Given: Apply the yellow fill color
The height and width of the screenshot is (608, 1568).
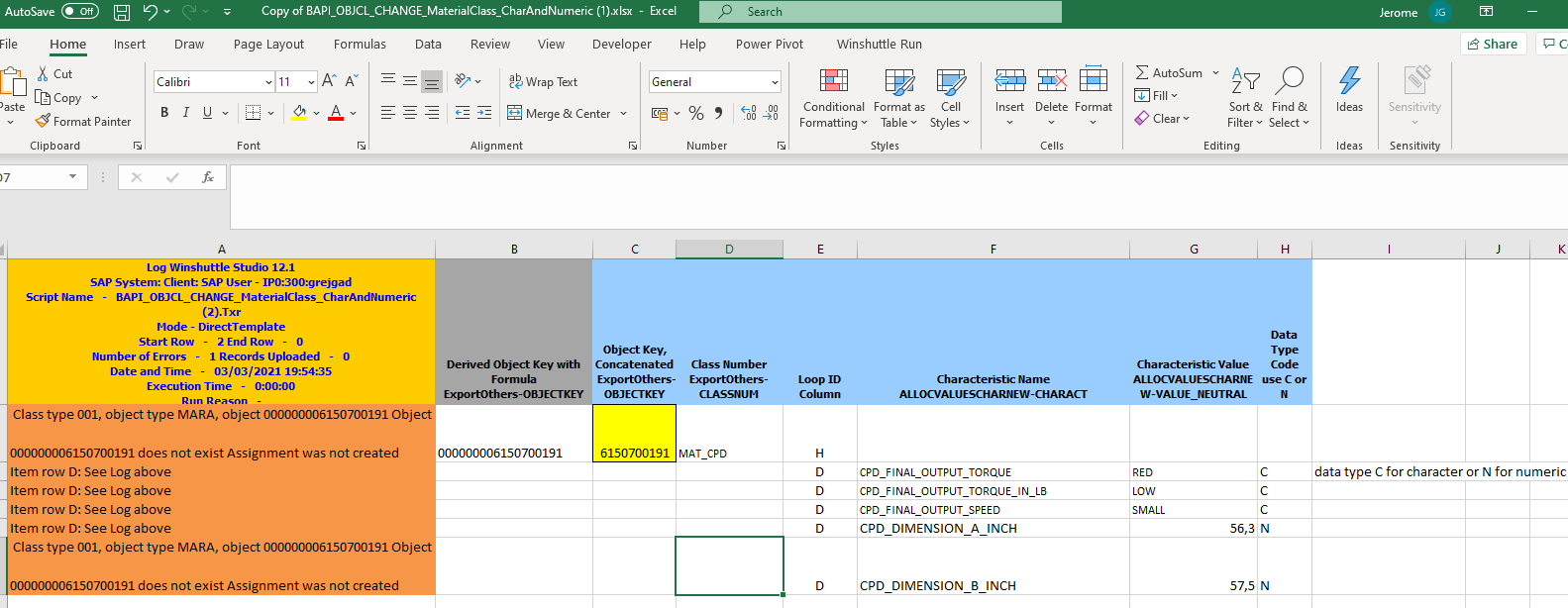Looking at the screenshot, I should coord(299,113).
